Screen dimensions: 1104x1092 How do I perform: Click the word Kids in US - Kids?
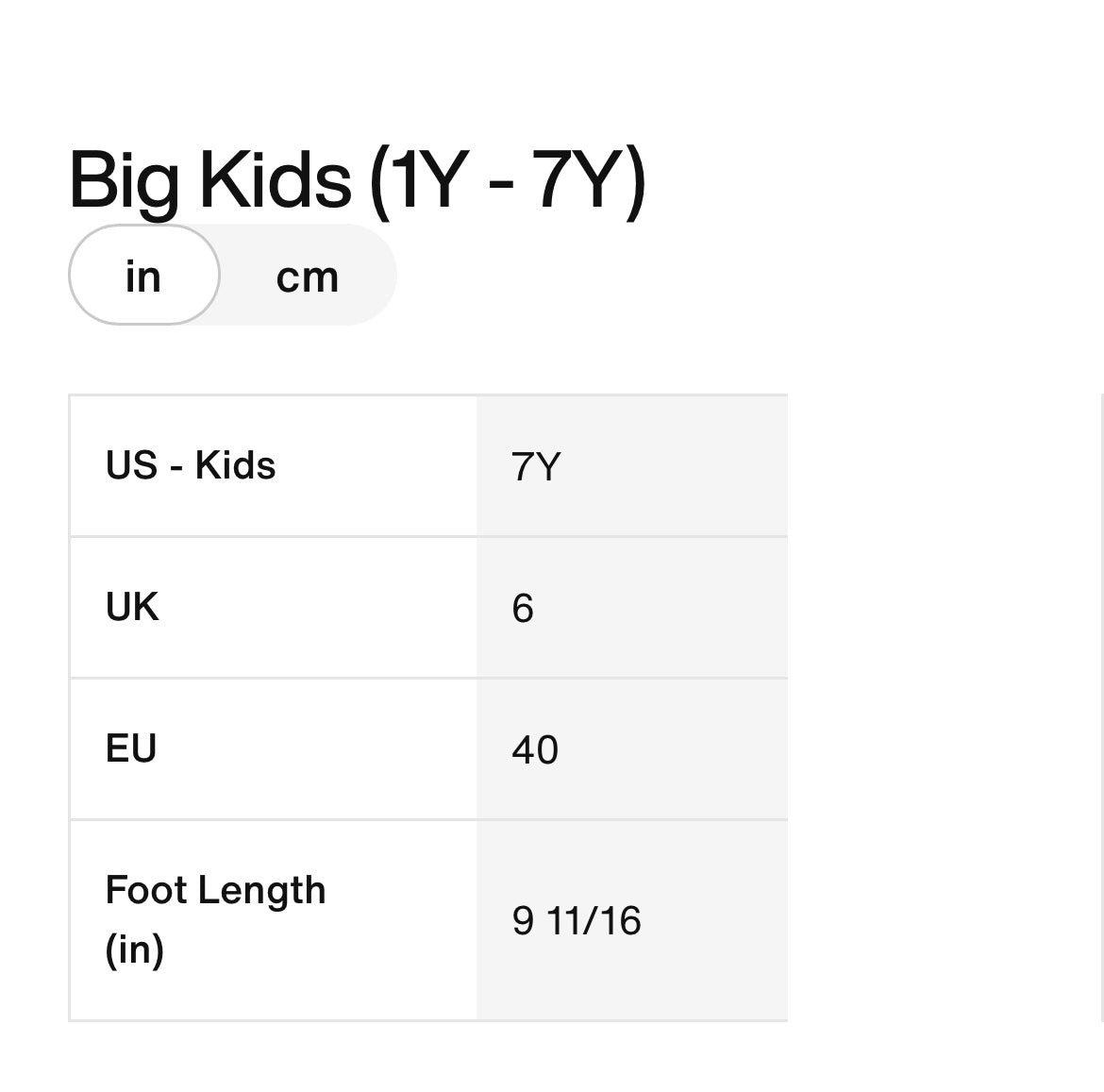click(235, 465)
